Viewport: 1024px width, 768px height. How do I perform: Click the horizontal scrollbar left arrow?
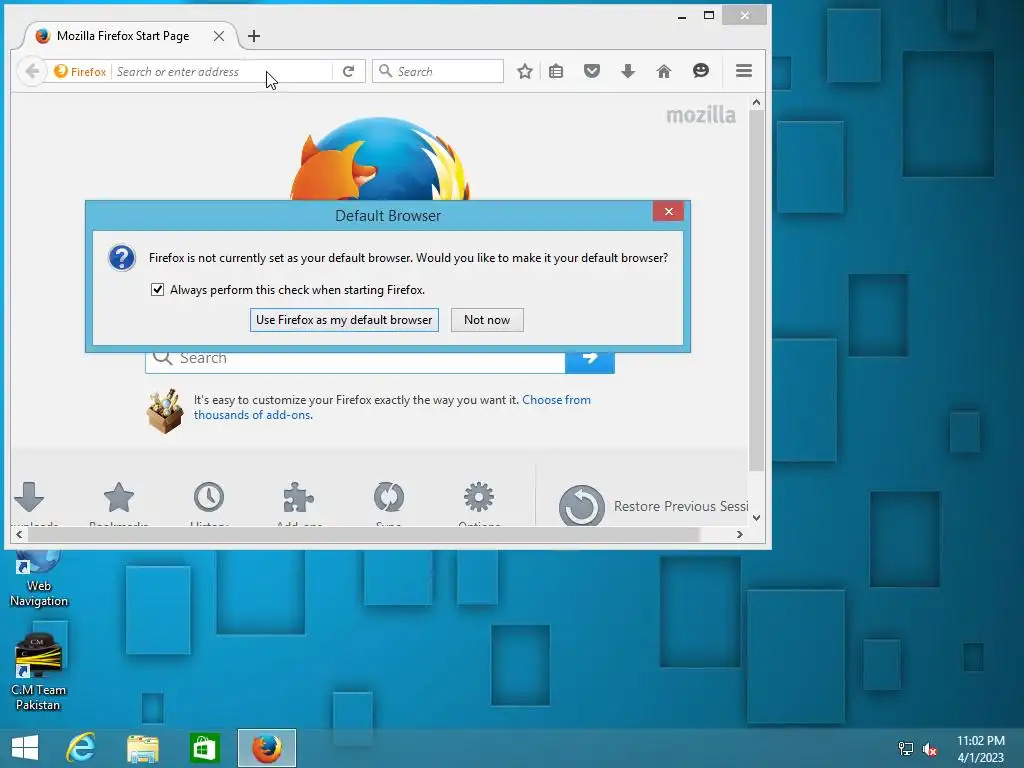click(x=19, y=534)
